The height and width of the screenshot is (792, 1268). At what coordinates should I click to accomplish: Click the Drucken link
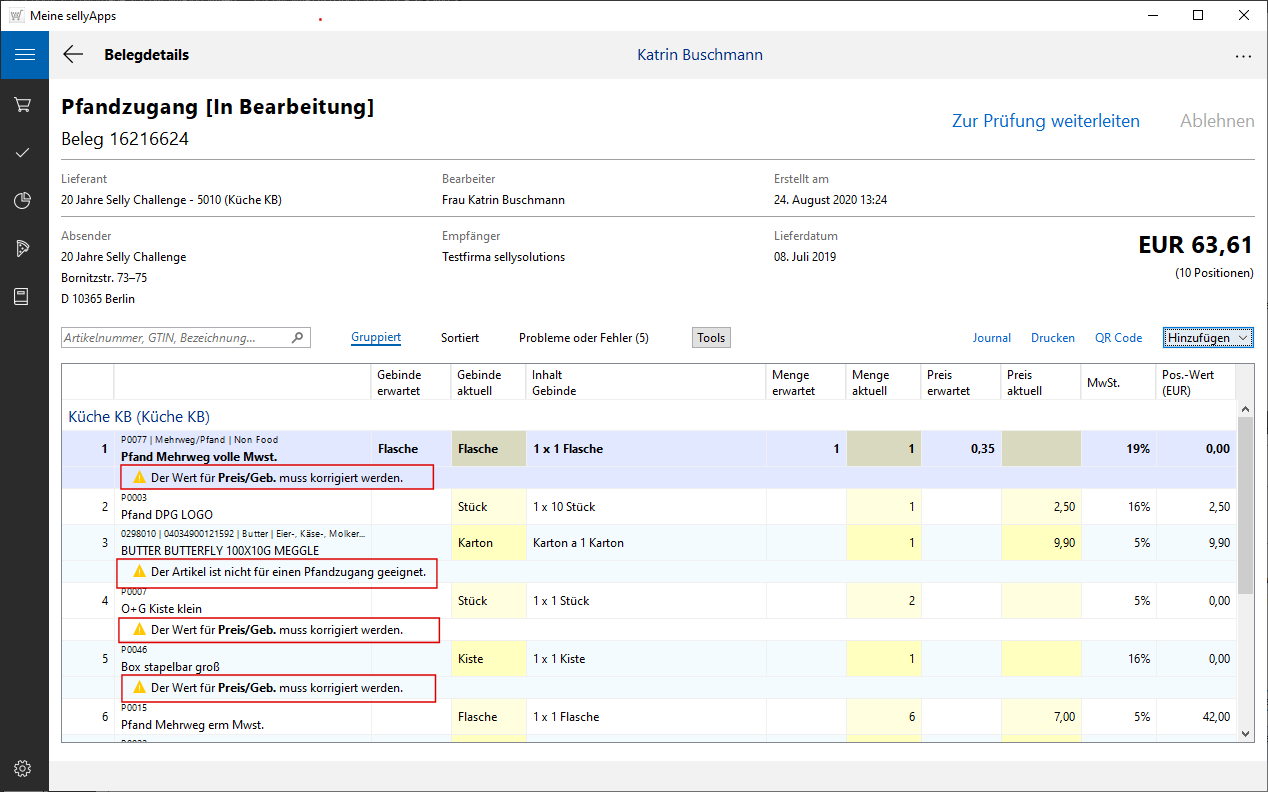tap(1052, 338)
